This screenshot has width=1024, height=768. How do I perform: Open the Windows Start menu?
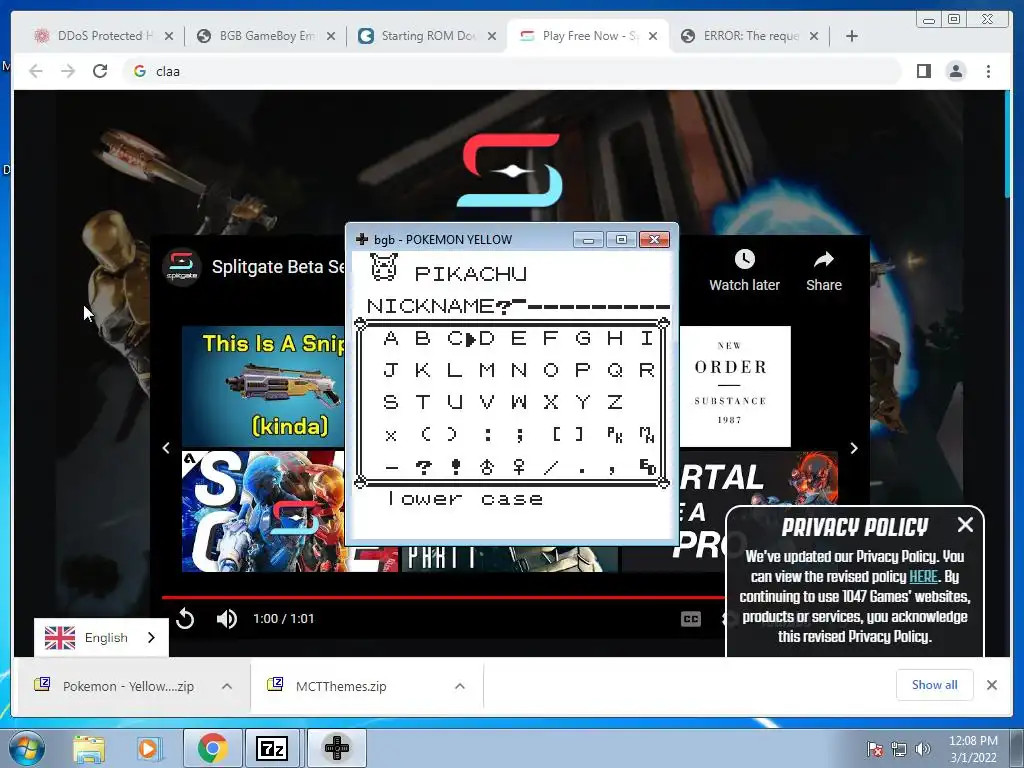coord(26,748)
